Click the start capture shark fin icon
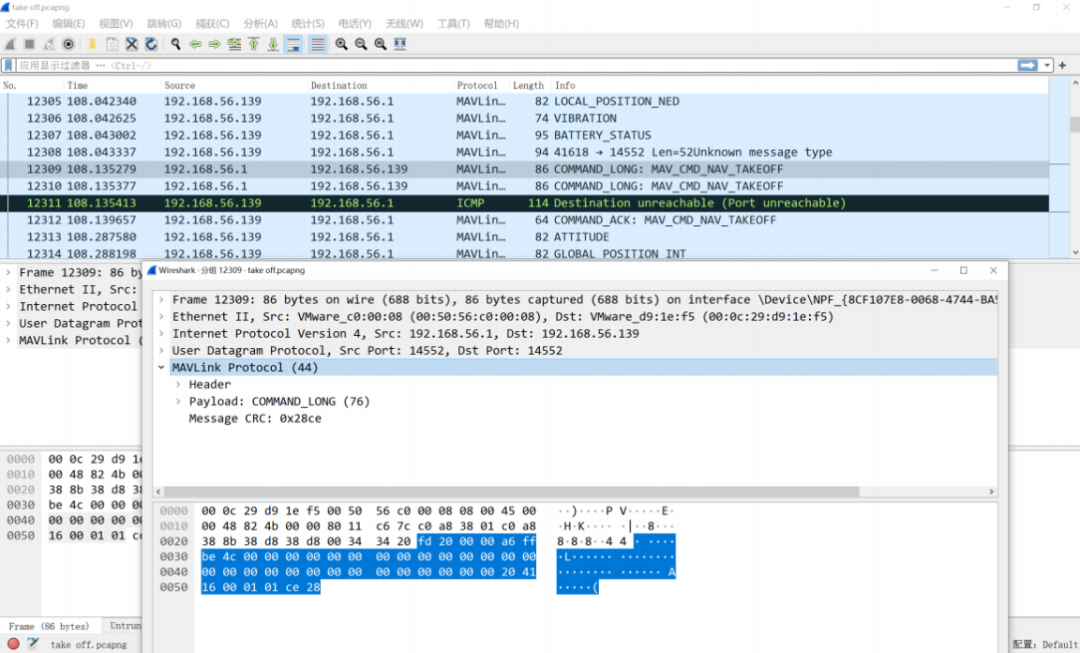This screenshot has width=1080, height=653. click(x=10, y=44)
